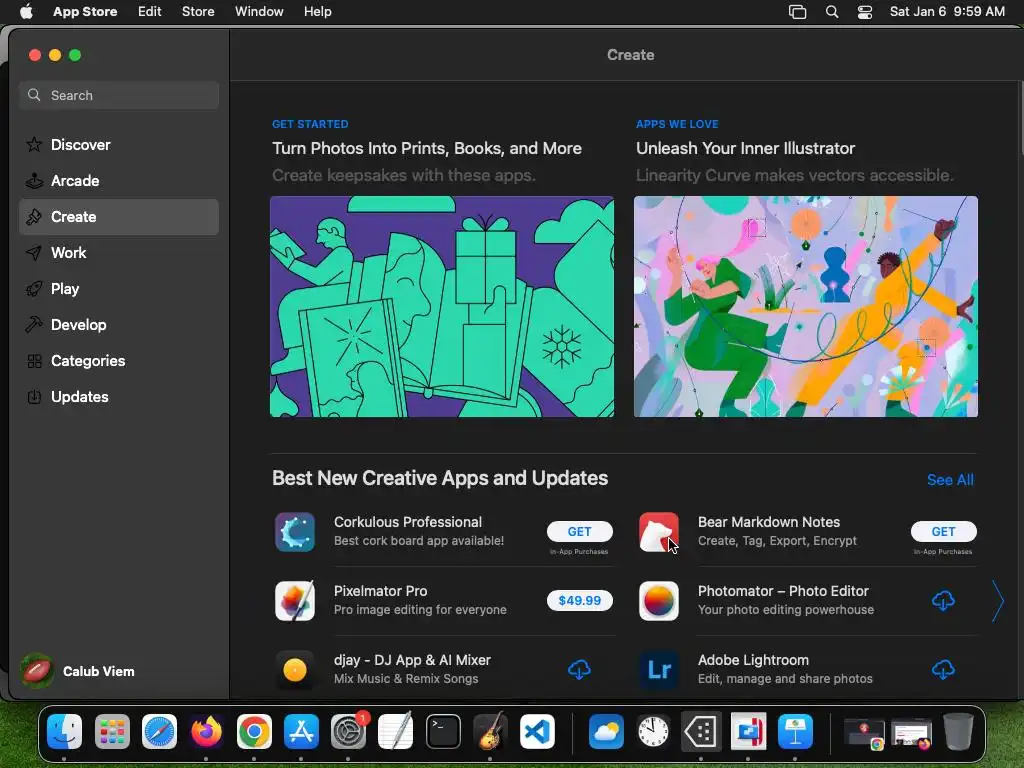The width and height of the screenshot is (1024, 768).
Task: Browse Categories in the sidebar
Action: pyautogui.click(x=119, y=360)
